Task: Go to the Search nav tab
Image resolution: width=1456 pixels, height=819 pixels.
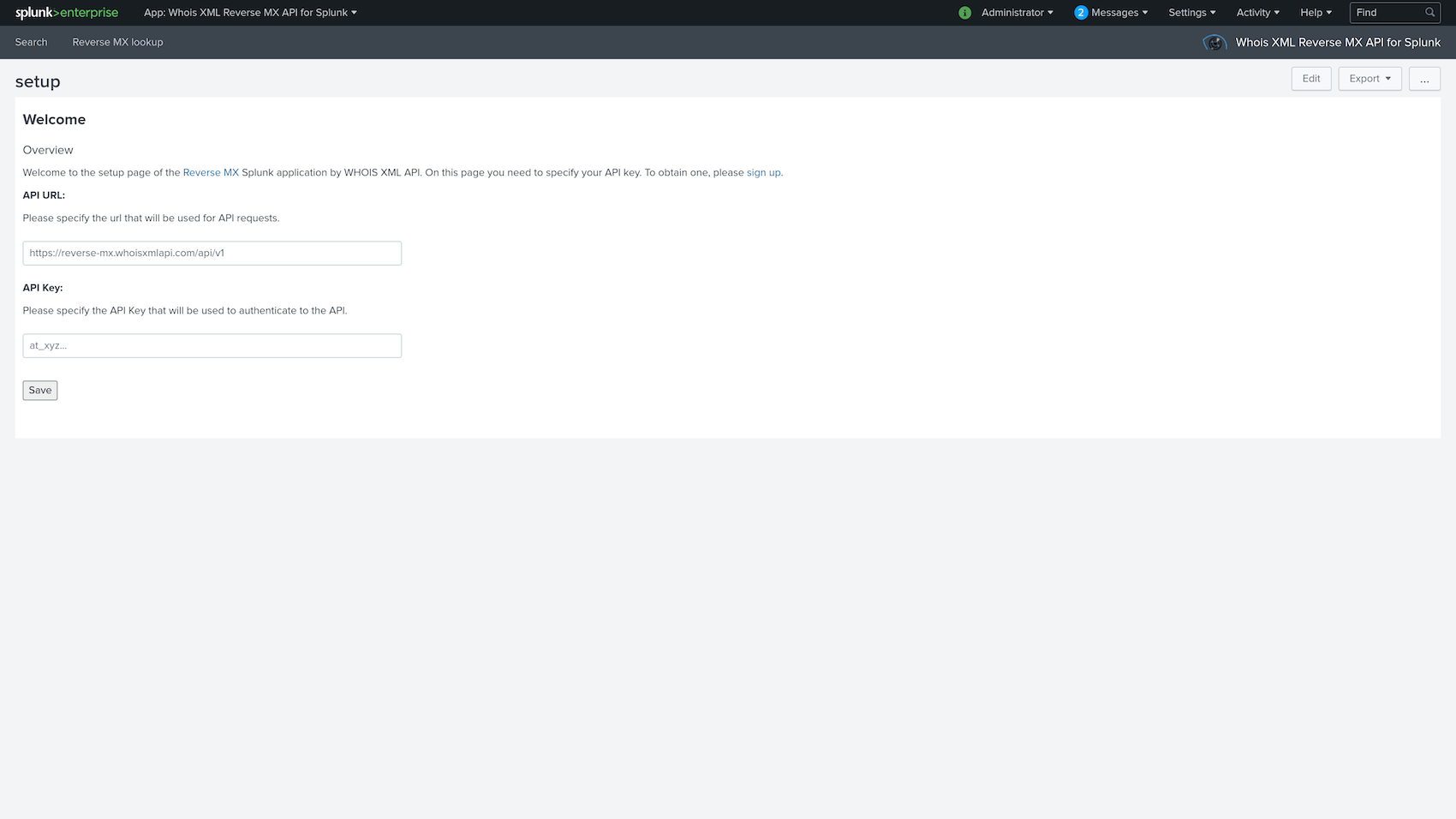Action: pos(32,42)
